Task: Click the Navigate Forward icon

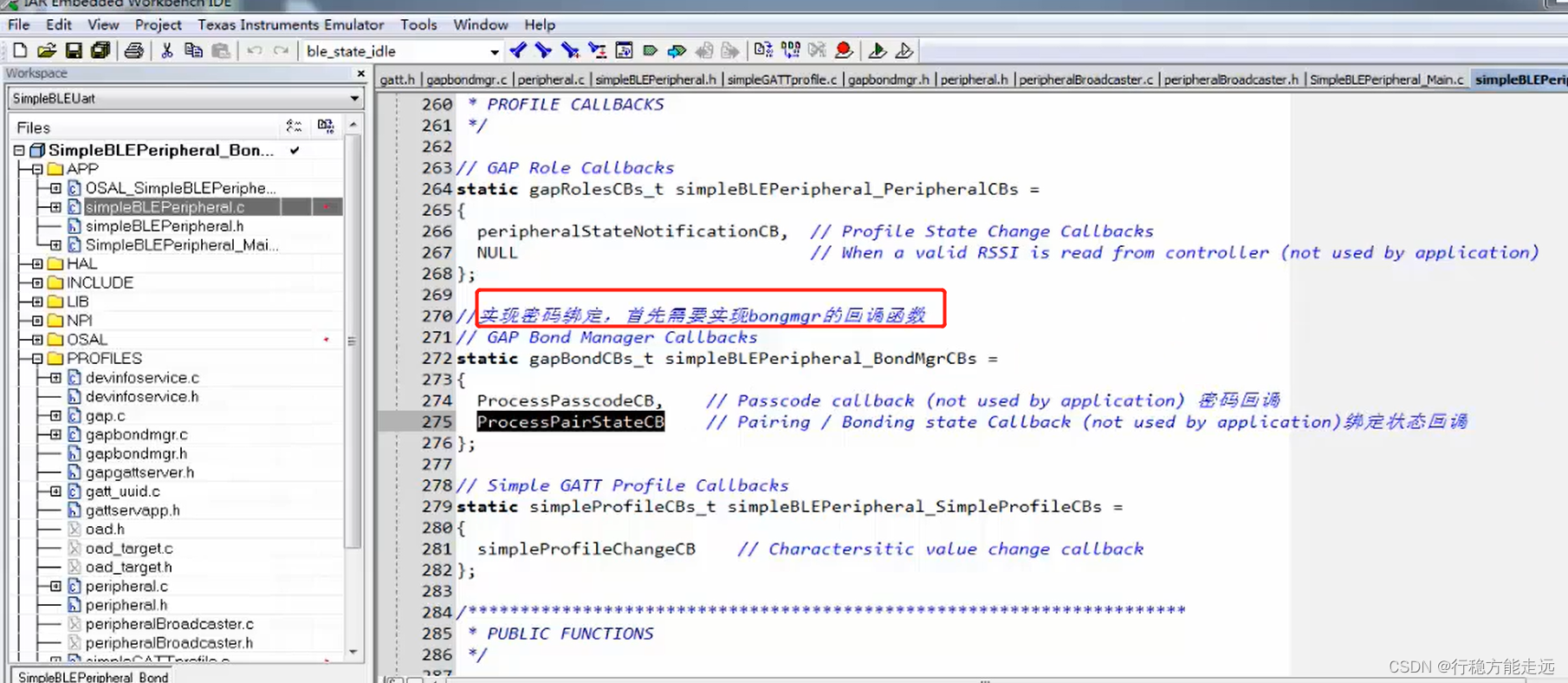Action: (731, 51)
